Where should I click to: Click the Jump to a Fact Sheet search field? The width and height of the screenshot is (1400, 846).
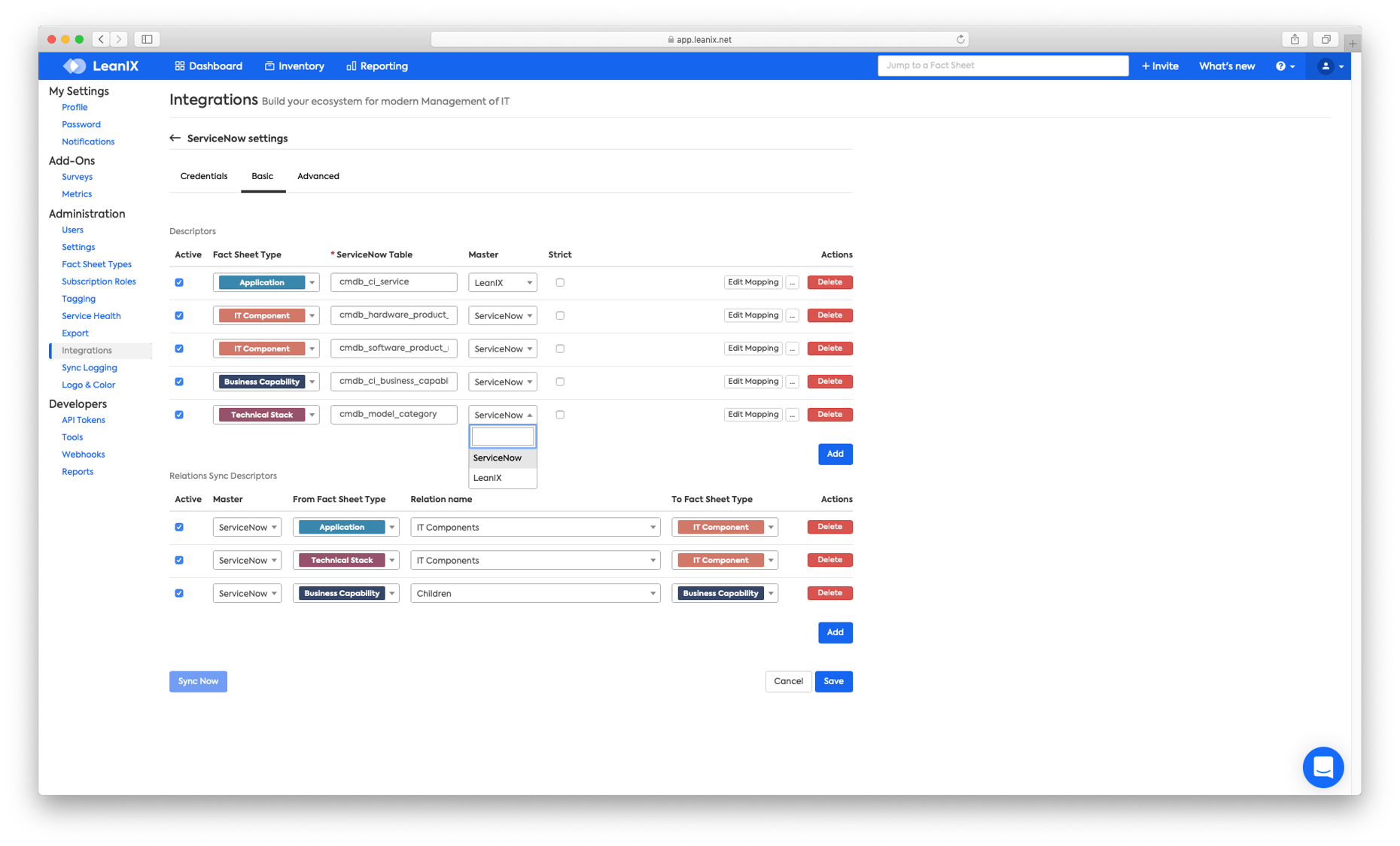pyautogui.click(x=1003, y=65)
